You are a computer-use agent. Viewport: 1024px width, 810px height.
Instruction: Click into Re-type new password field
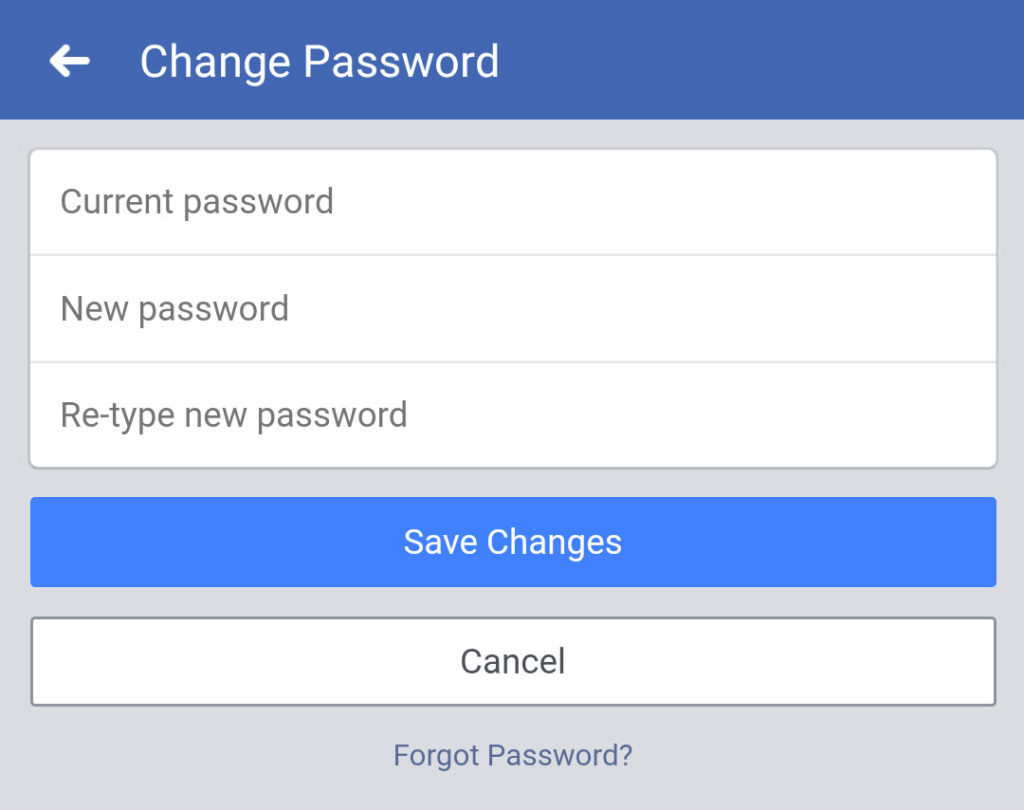pos(513,415)
